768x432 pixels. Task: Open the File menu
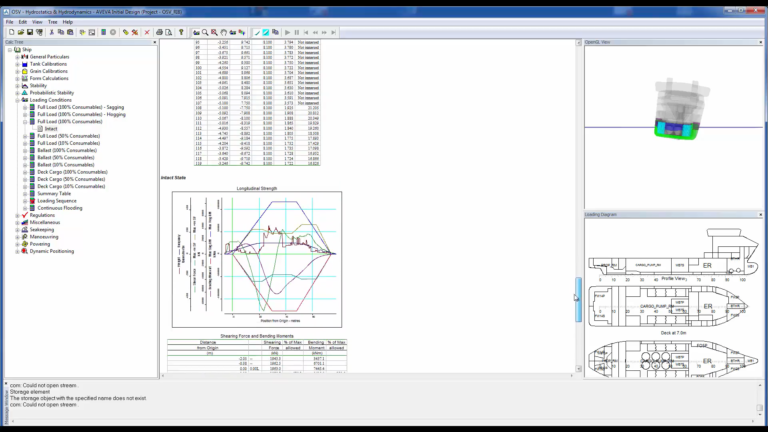click(x=10, y=22)
